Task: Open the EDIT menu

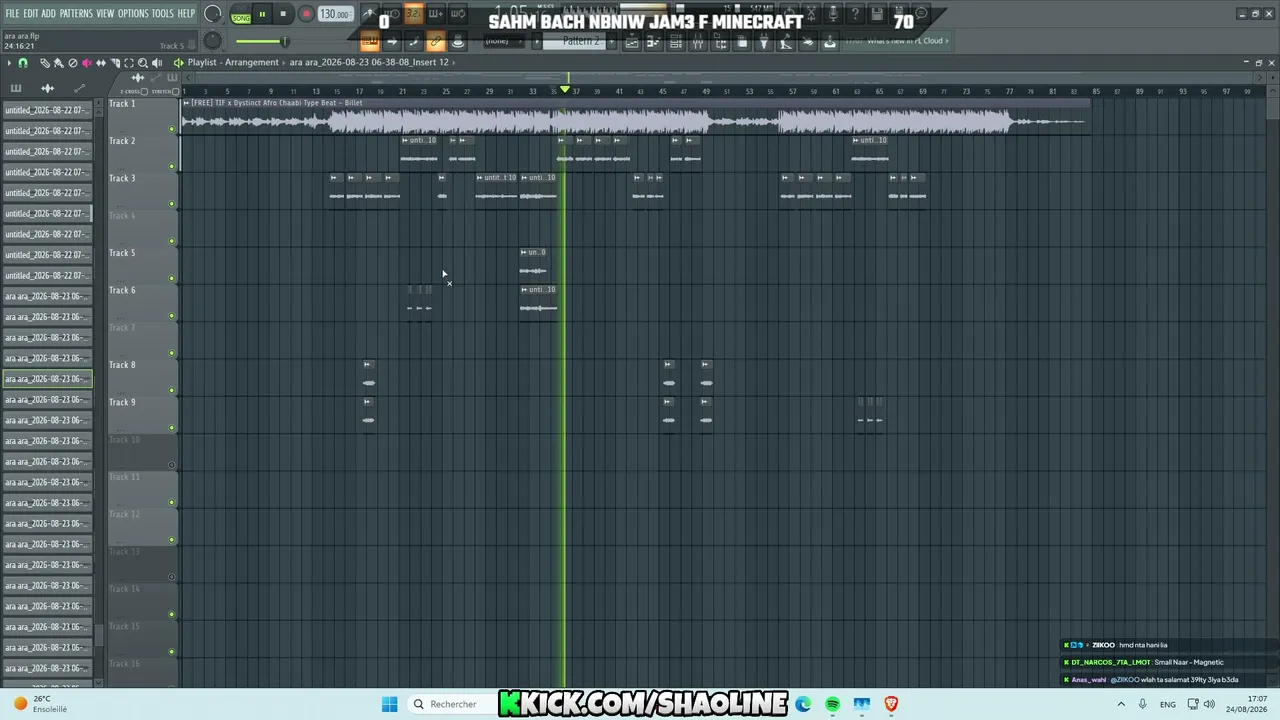Action: pos(31,13)
